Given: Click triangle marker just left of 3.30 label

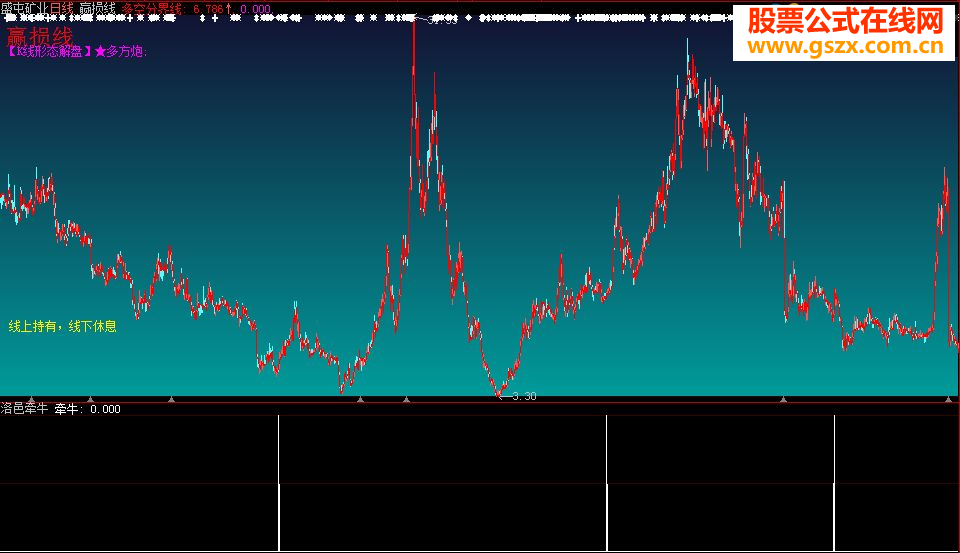Looking at the screenshot, I should [x=407, y=399].
